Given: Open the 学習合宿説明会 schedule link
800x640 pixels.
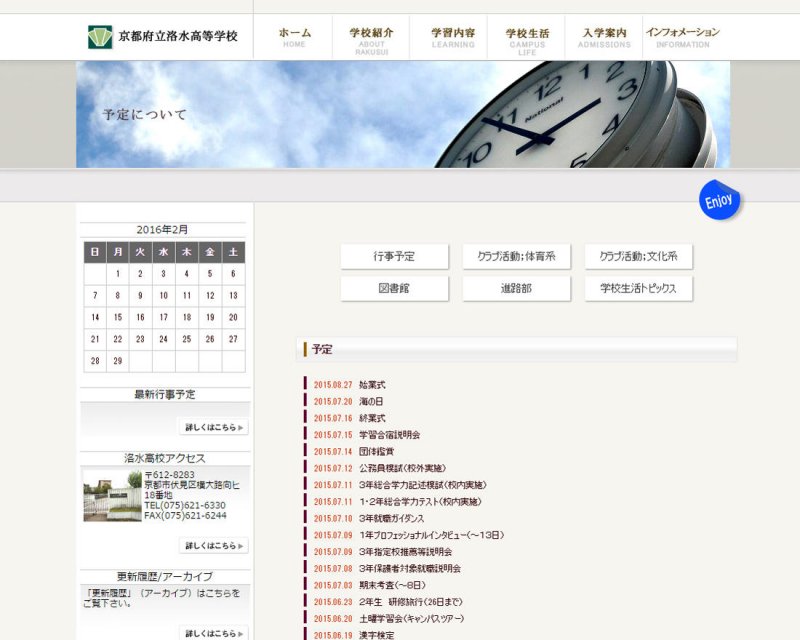Looking at the screenshot, I should click(x=389, y=435).
